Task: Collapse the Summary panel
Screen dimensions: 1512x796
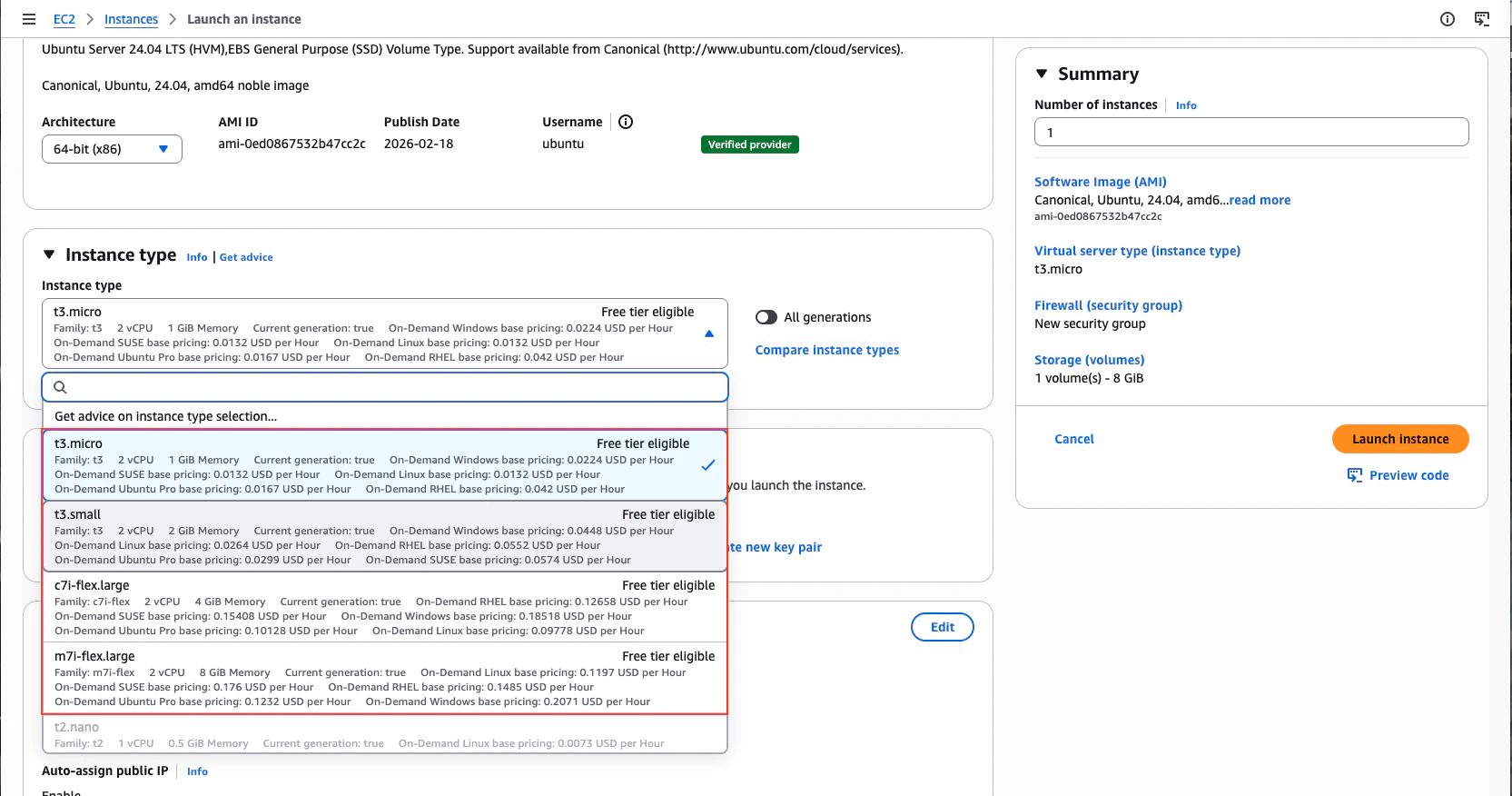Action: [x=1042, y=74]
